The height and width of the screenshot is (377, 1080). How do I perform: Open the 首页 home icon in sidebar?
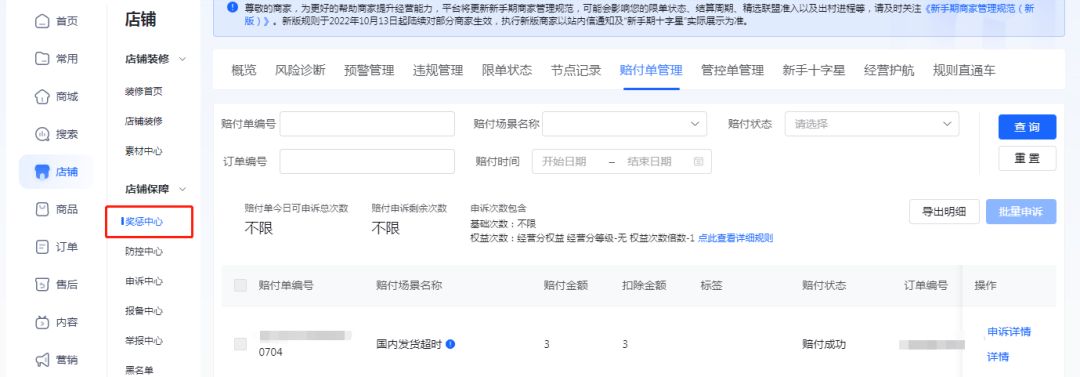coord(42,21)
